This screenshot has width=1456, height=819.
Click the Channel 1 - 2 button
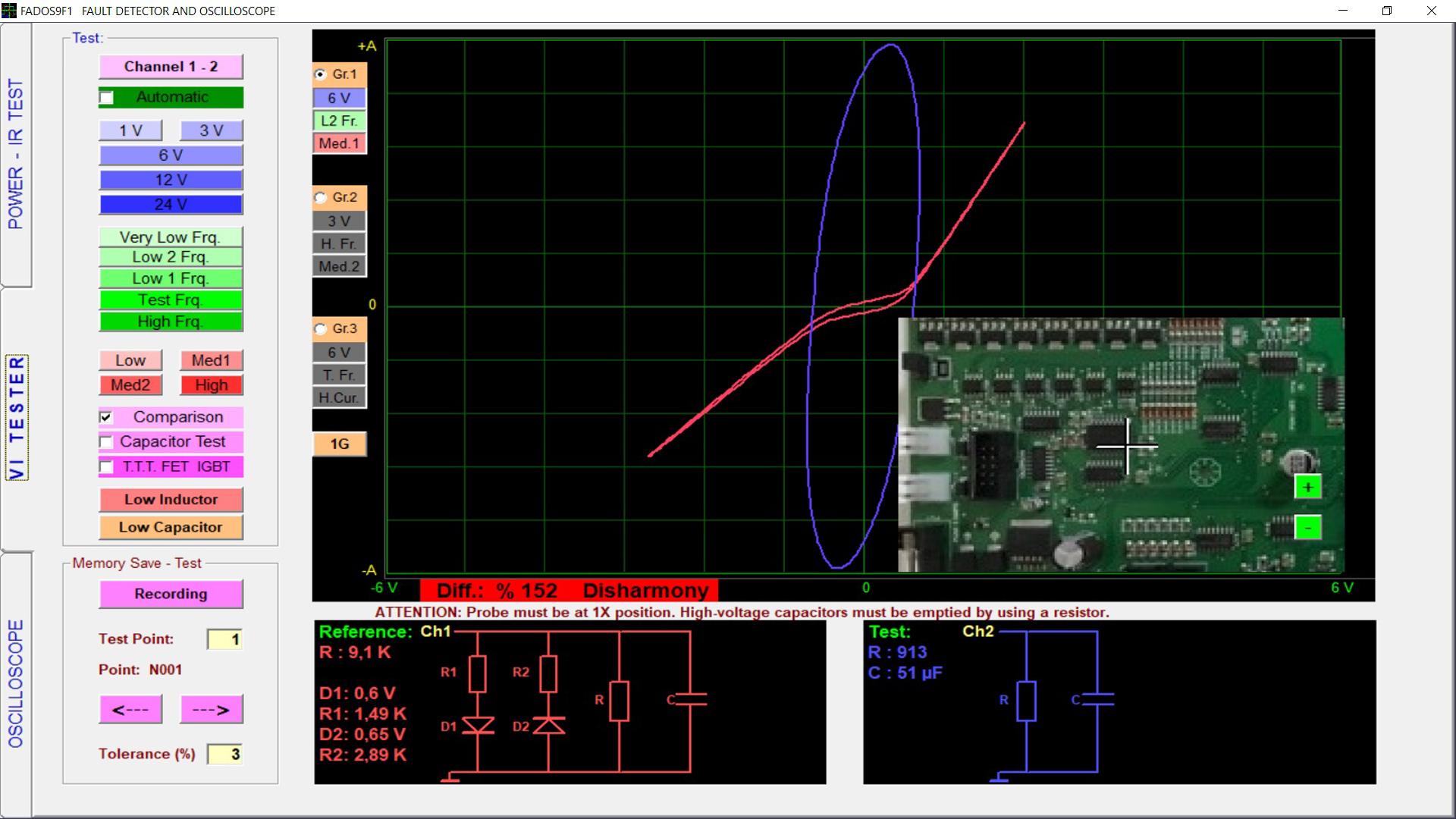click(171, 67)
